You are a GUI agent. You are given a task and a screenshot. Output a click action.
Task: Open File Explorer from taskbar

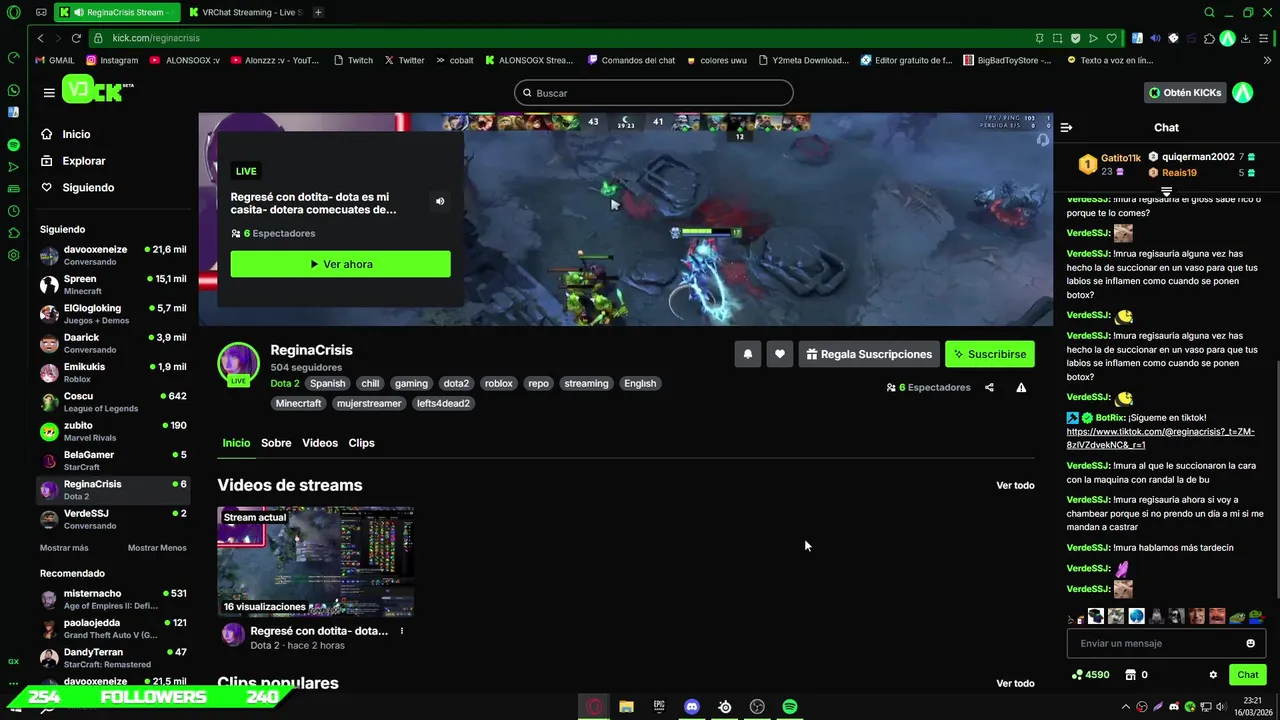pyautogui.click(x=626, y=707)
